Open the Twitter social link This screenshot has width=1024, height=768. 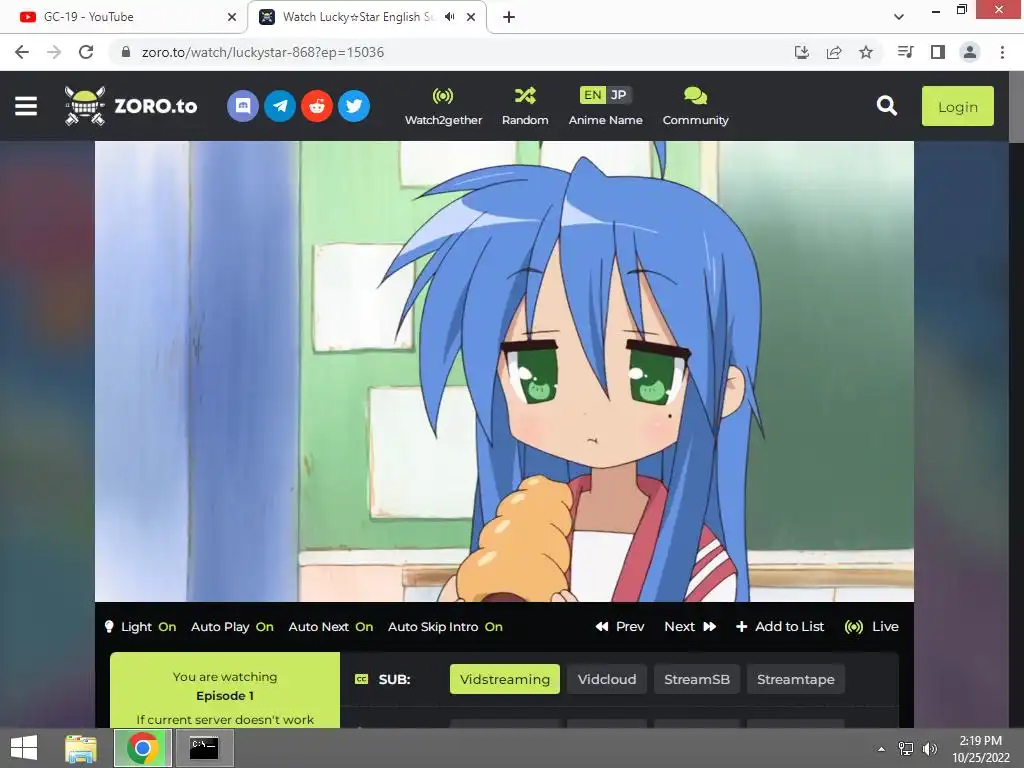point(354,106)
